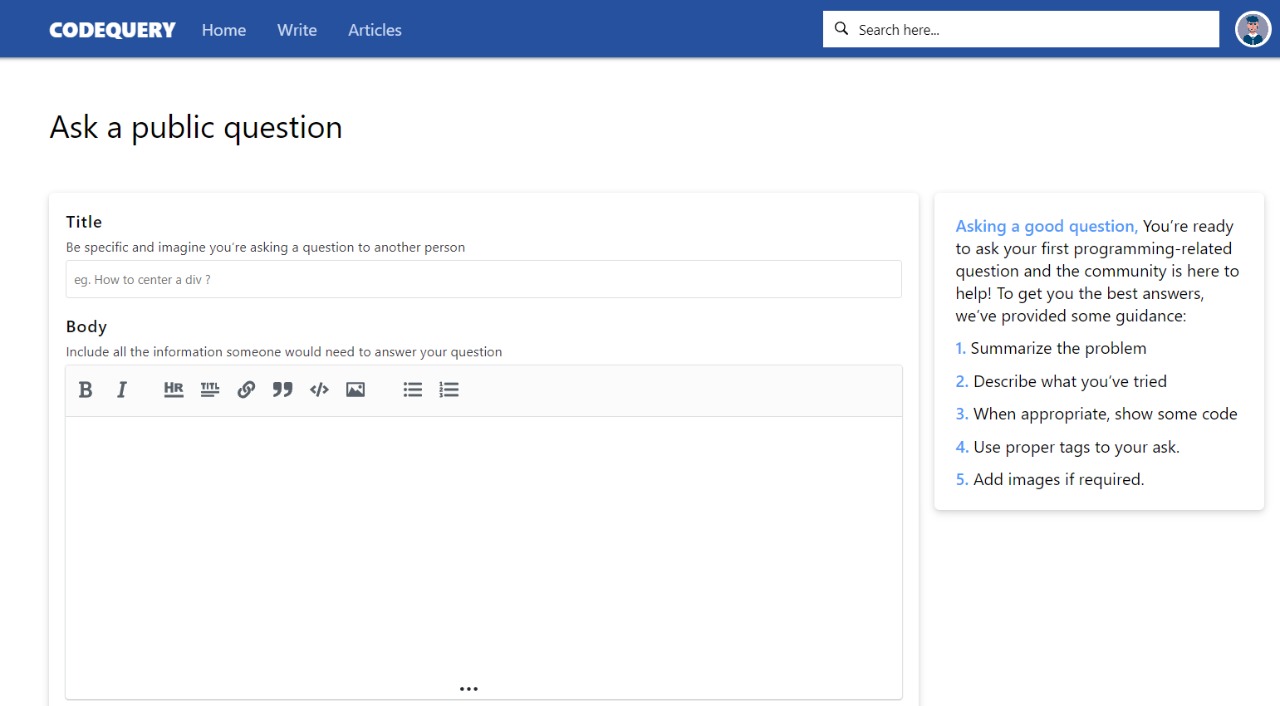Click the CODEQUERY logo

click(112, 29)
